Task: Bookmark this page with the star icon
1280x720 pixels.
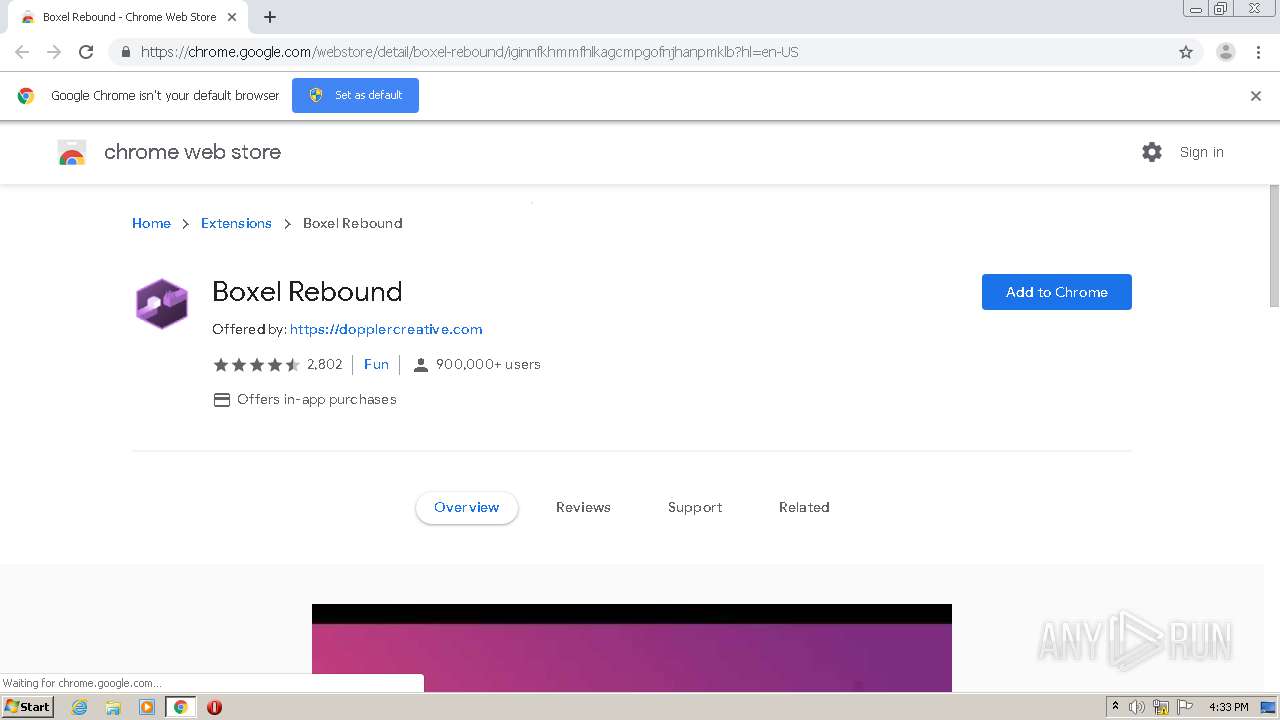Action: [1186, 52]
